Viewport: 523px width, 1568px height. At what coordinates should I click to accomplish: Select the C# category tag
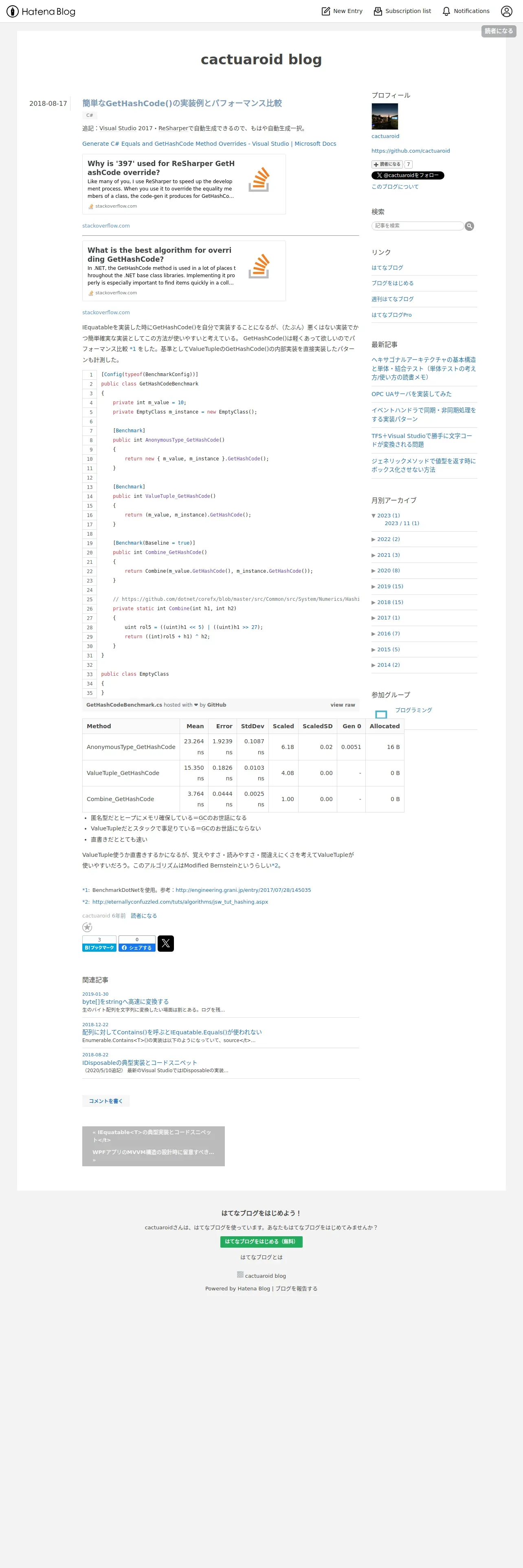[x=90, y=115]
